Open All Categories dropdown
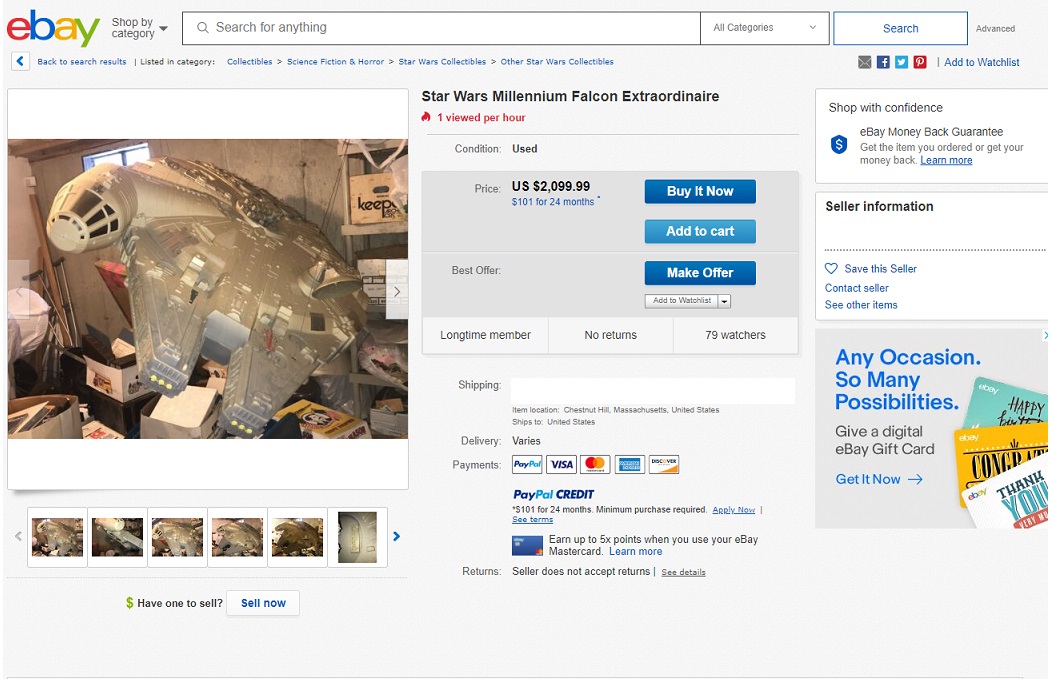 coord(765,28)
